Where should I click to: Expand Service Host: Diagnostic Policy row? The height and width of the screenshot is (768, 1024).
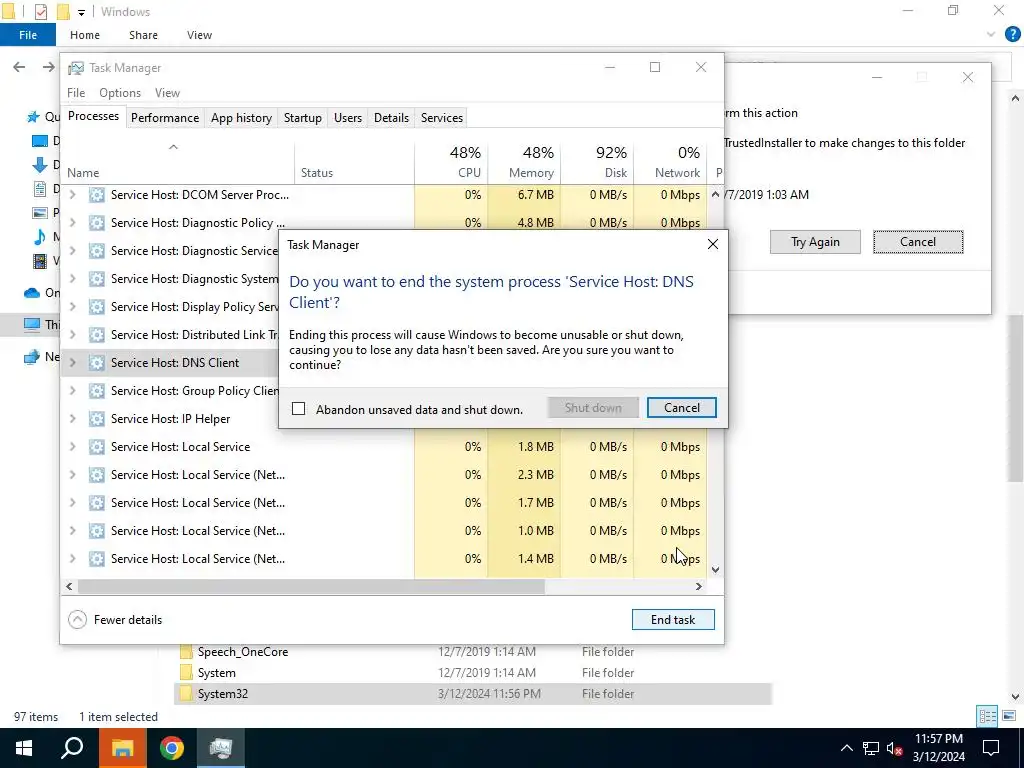72,223
